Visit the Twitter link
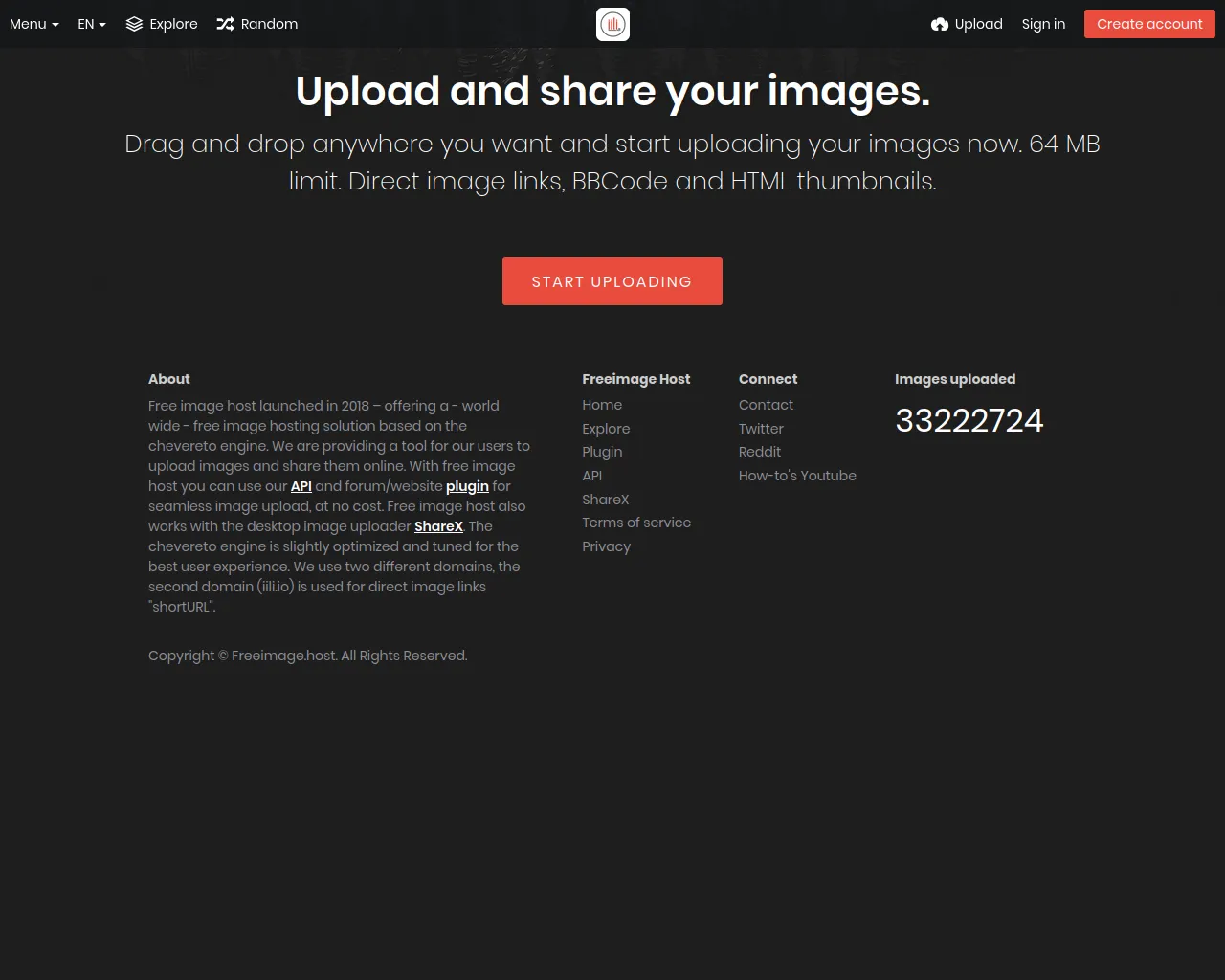Screen dimensions: 1225x980 pos(761,429)
